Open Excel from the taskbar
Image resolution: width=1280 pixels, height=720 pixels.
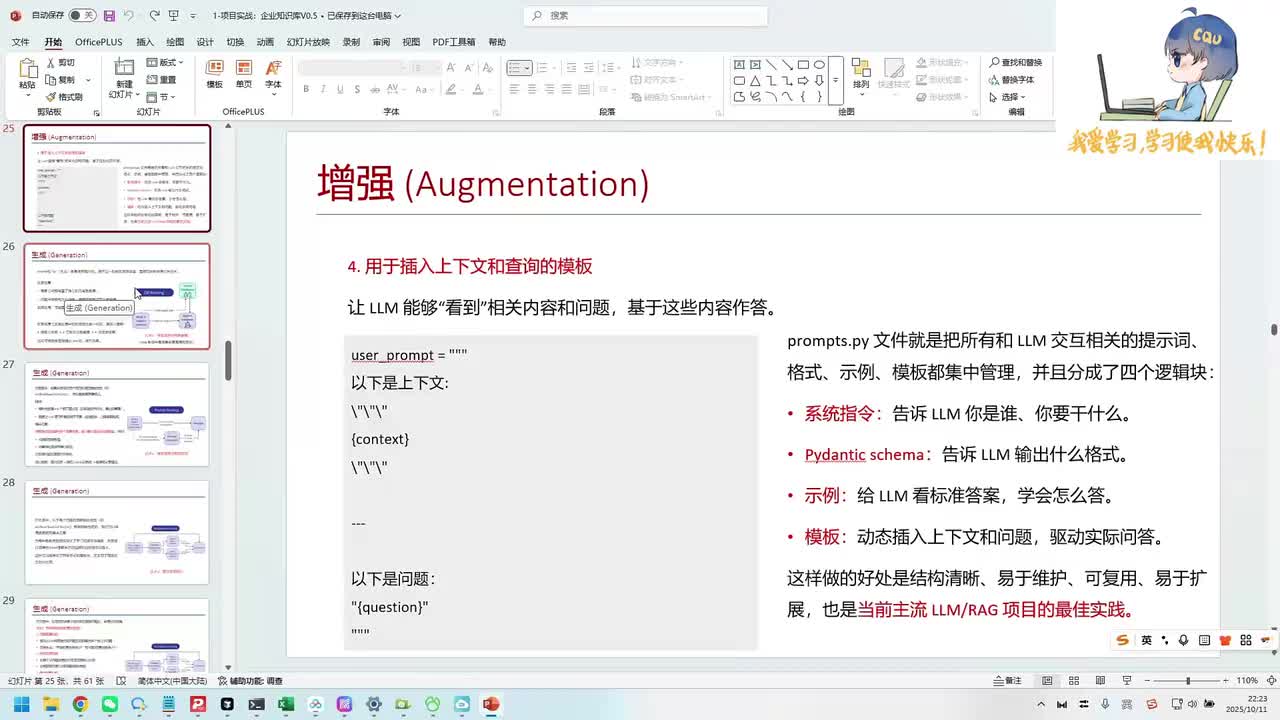[286, 704]
